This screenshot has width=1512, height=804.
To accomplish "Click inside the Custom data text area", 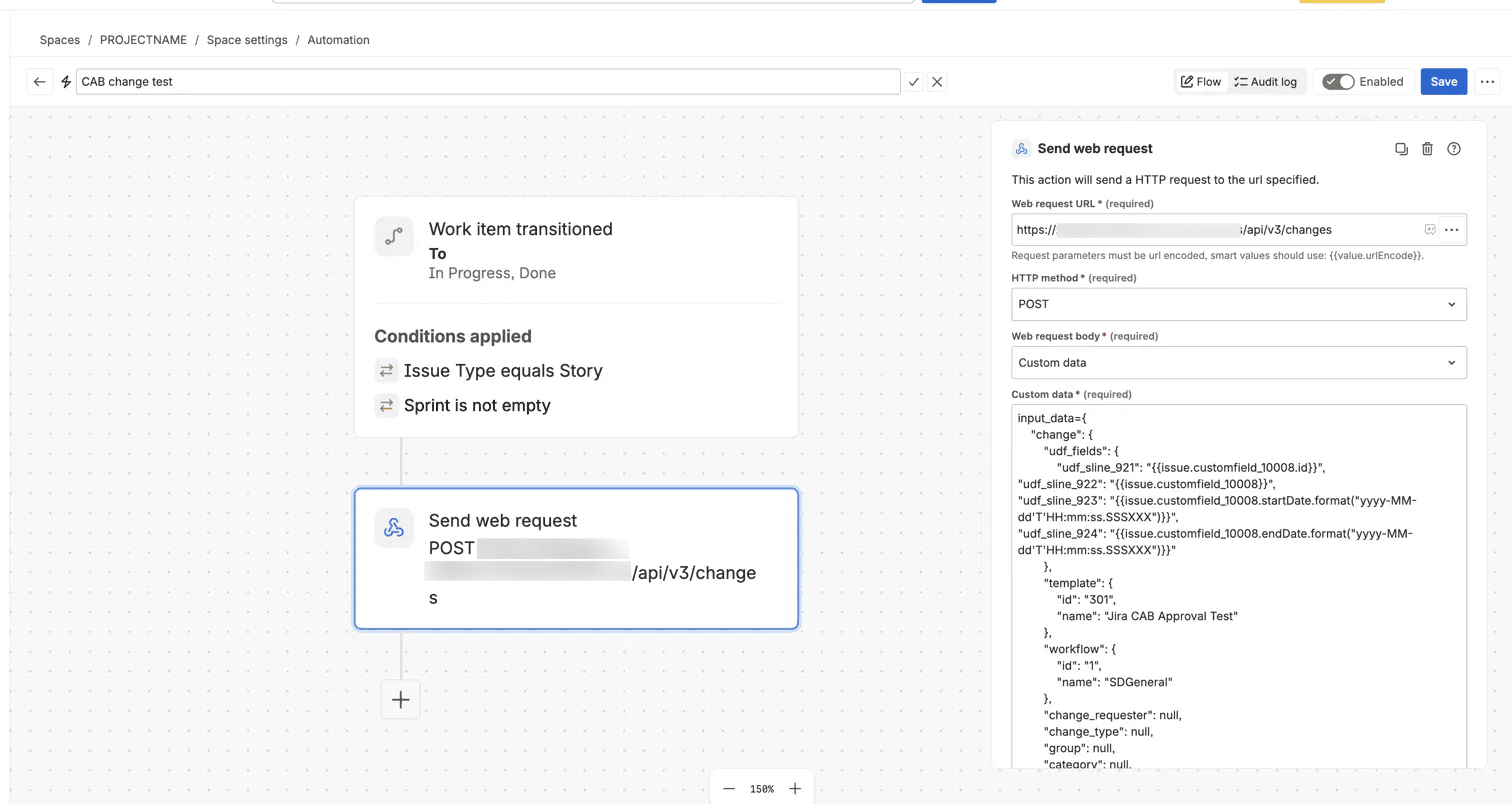I will pyautogui.click(x=1239, y=586).
